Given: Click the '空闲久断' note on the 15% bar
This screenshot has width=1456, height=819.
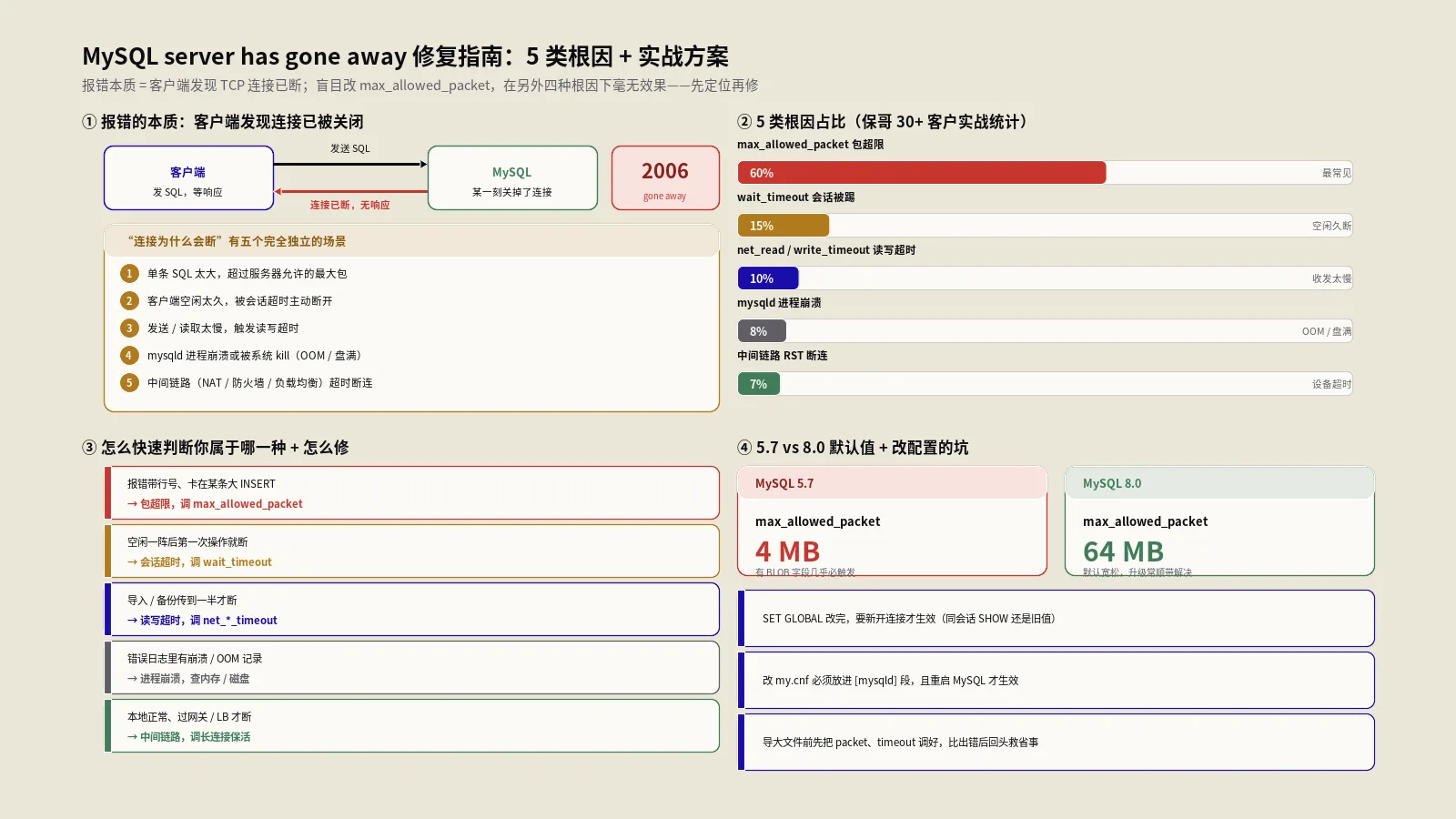Looking at the screenshot, I should pos(1331,226).
